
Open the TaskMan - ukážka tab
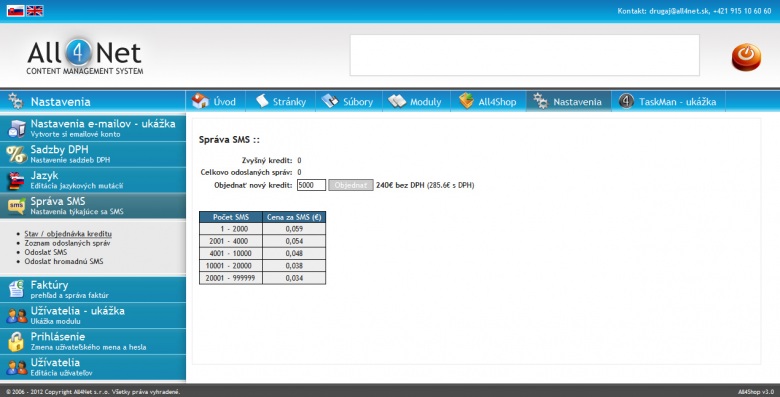point(668,101)
